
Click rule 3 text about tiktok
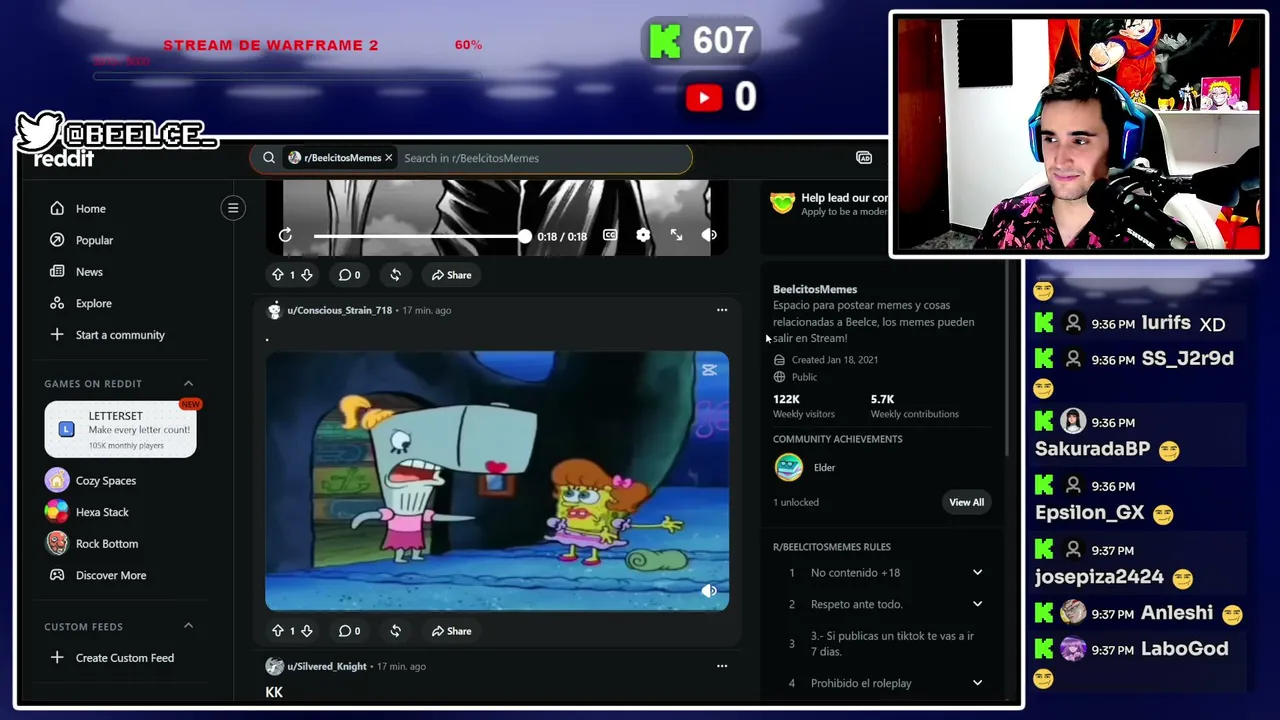[x=892, y=644]
